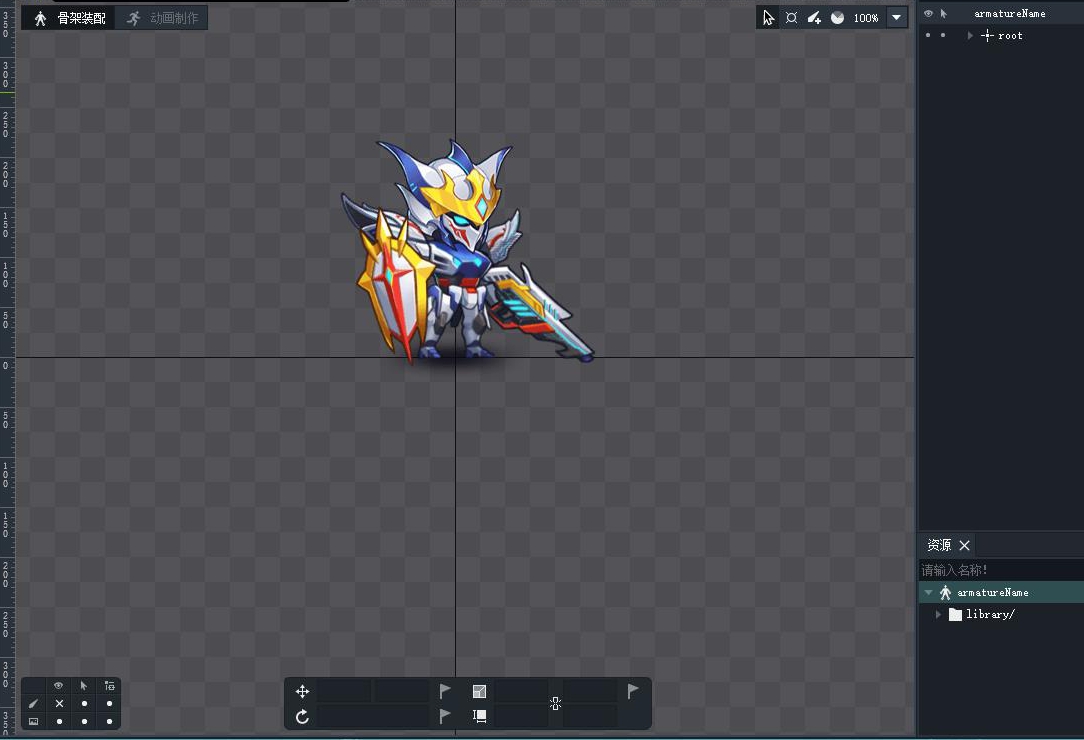The image size is (1084, 740).
Task: Select the root row in the scene tree
Action: tap(1000, 35)
